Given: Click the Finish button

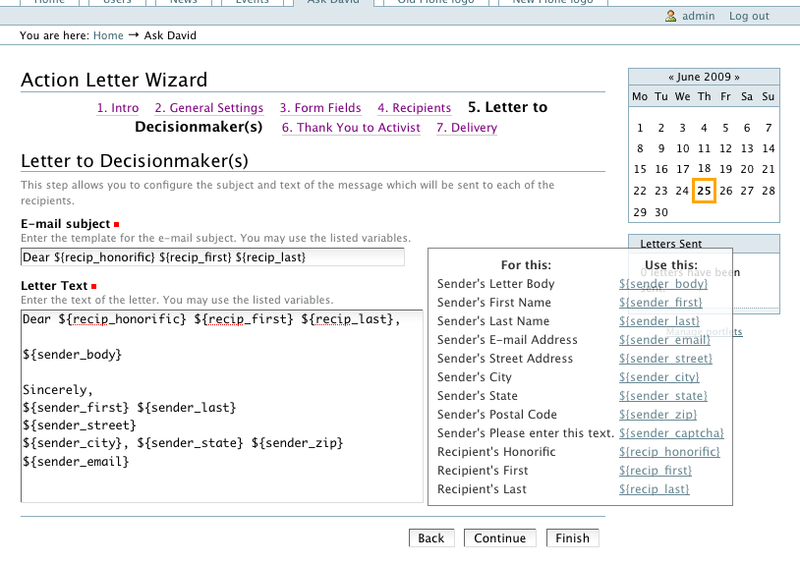Looking at the screenshot, I should click(572, 538).
